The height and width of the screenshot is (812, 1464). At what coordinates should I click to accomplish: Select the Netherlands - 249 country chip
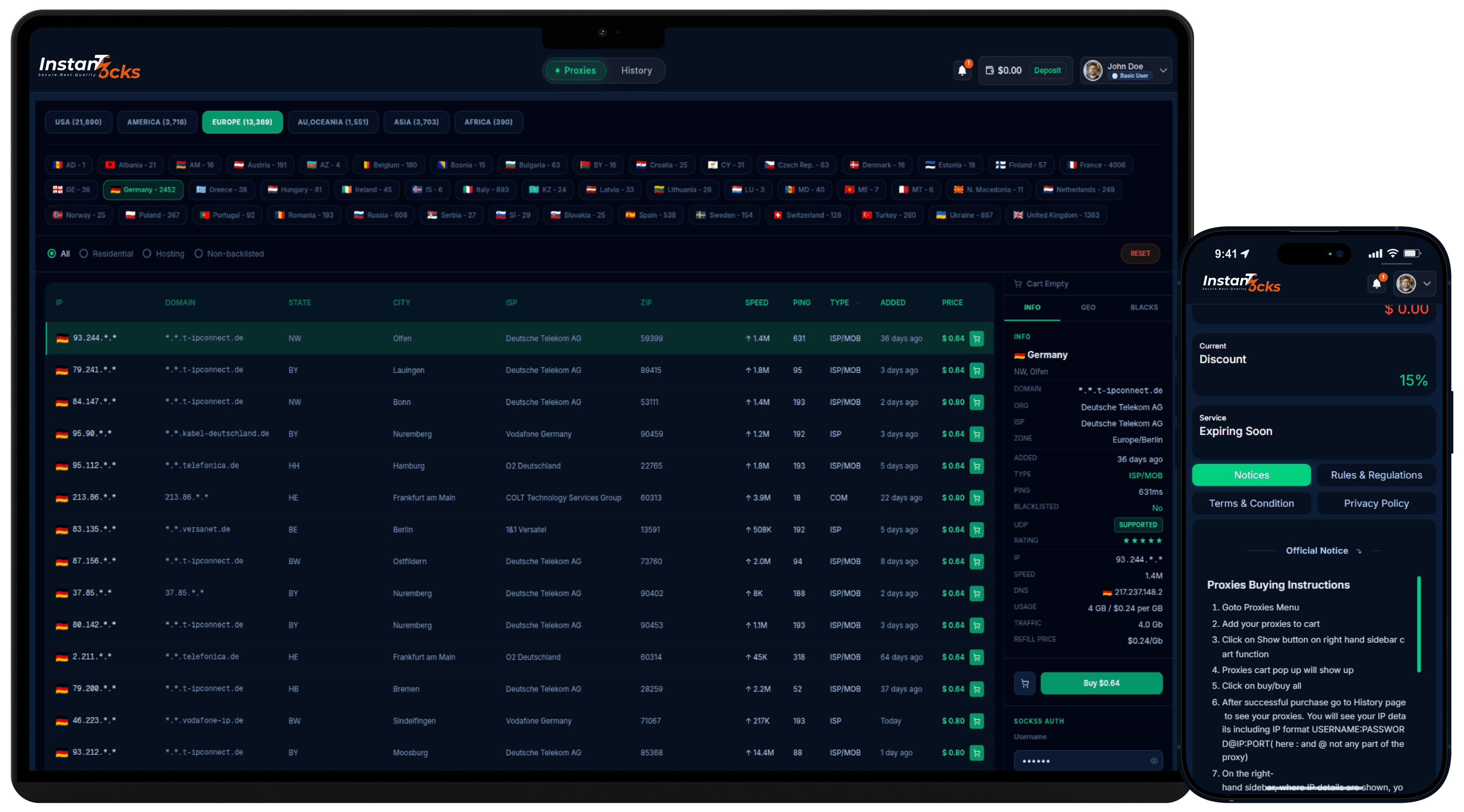click(1078, 190)
